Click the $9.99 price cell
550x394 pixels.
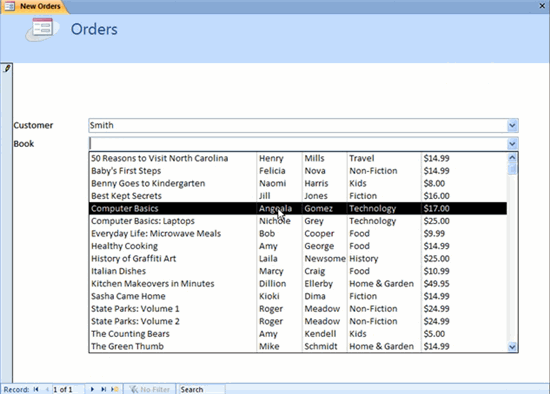coord(434,234)
